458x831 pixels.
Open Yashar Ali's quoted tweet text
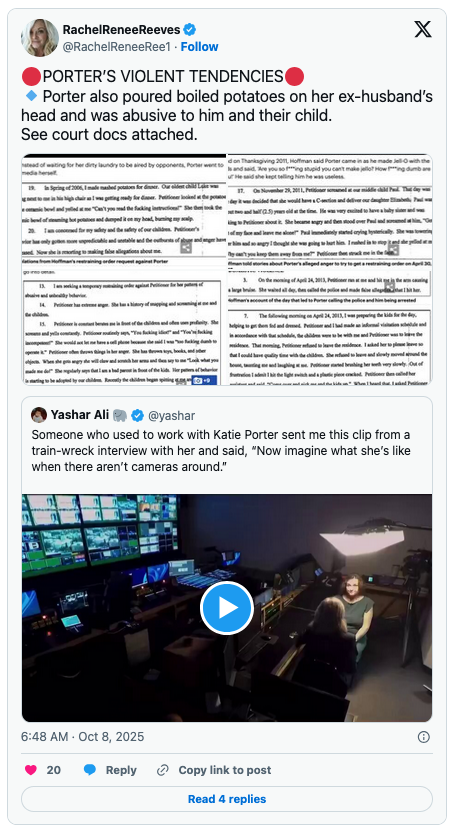pyautogui.click(x=221, y=451)
